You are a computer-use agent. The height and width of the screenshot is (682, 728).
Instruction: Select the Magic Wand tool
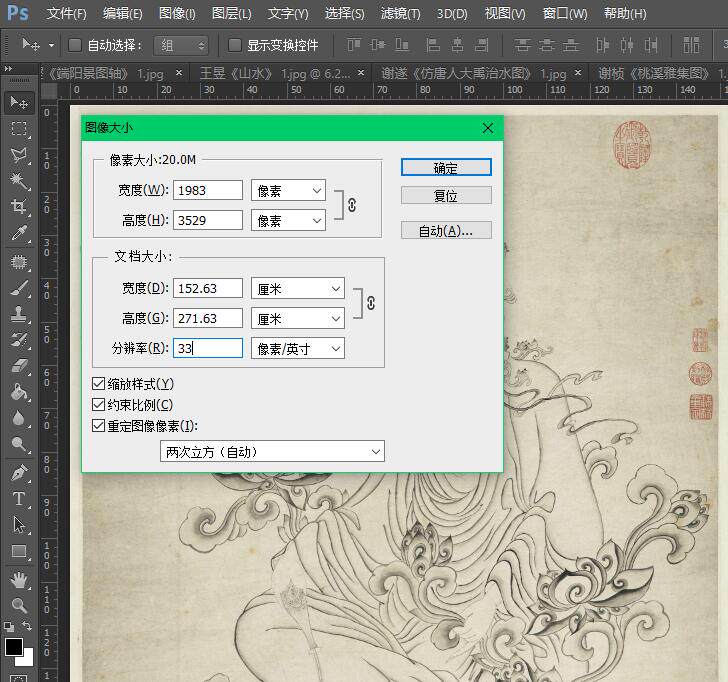click(x=19, y=181)
